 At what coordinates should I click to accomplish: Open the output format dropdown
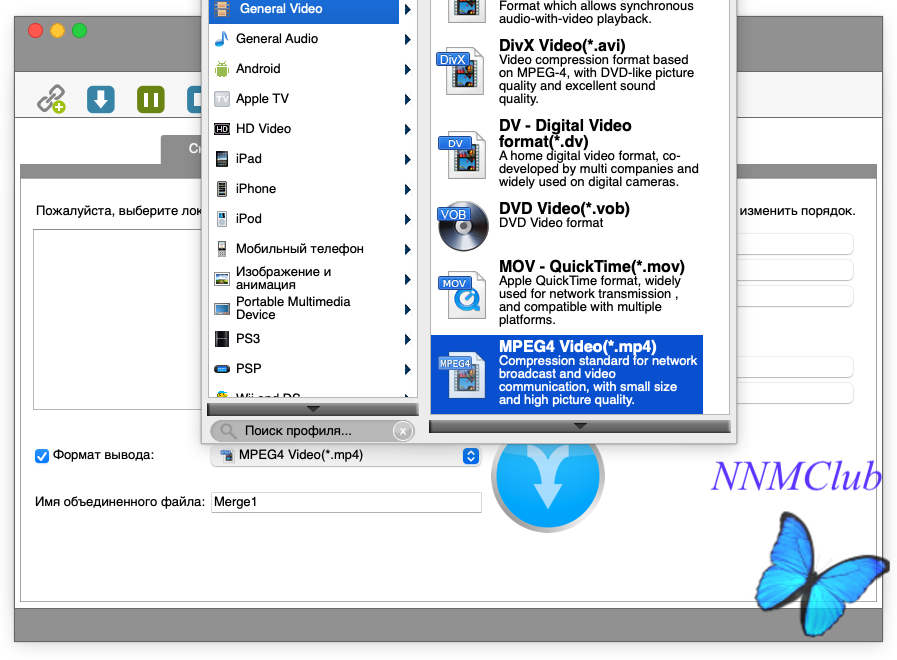coord(346,455)
